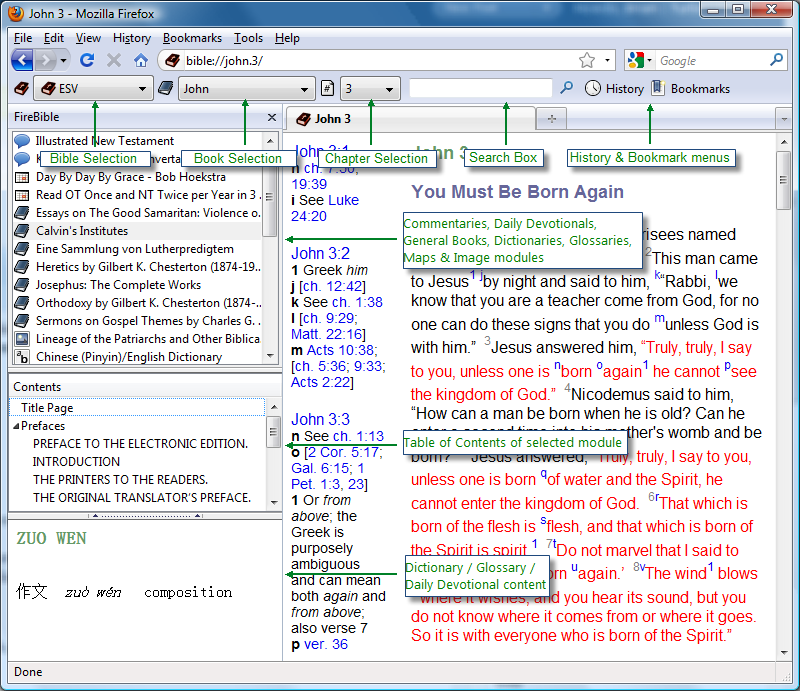Open a new tab with the plus button
The width and height of the screenshot is (800, 691).
pyautogui.click(x=552, y=118)
